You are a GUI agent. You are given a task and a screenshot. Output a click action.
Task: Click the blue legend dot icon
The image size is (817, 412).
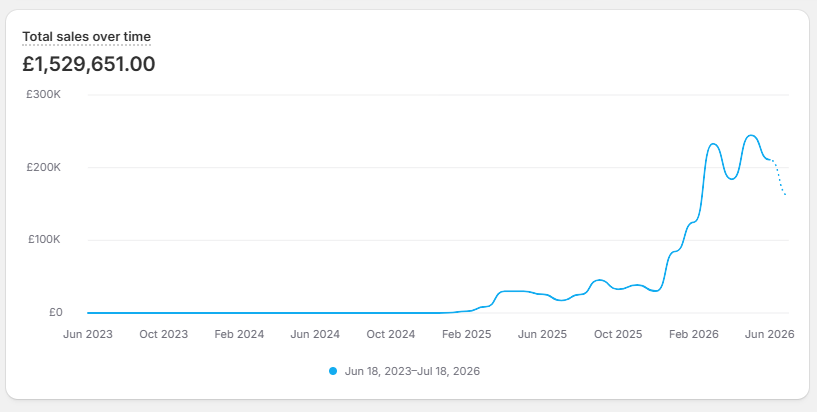[333, 371]
